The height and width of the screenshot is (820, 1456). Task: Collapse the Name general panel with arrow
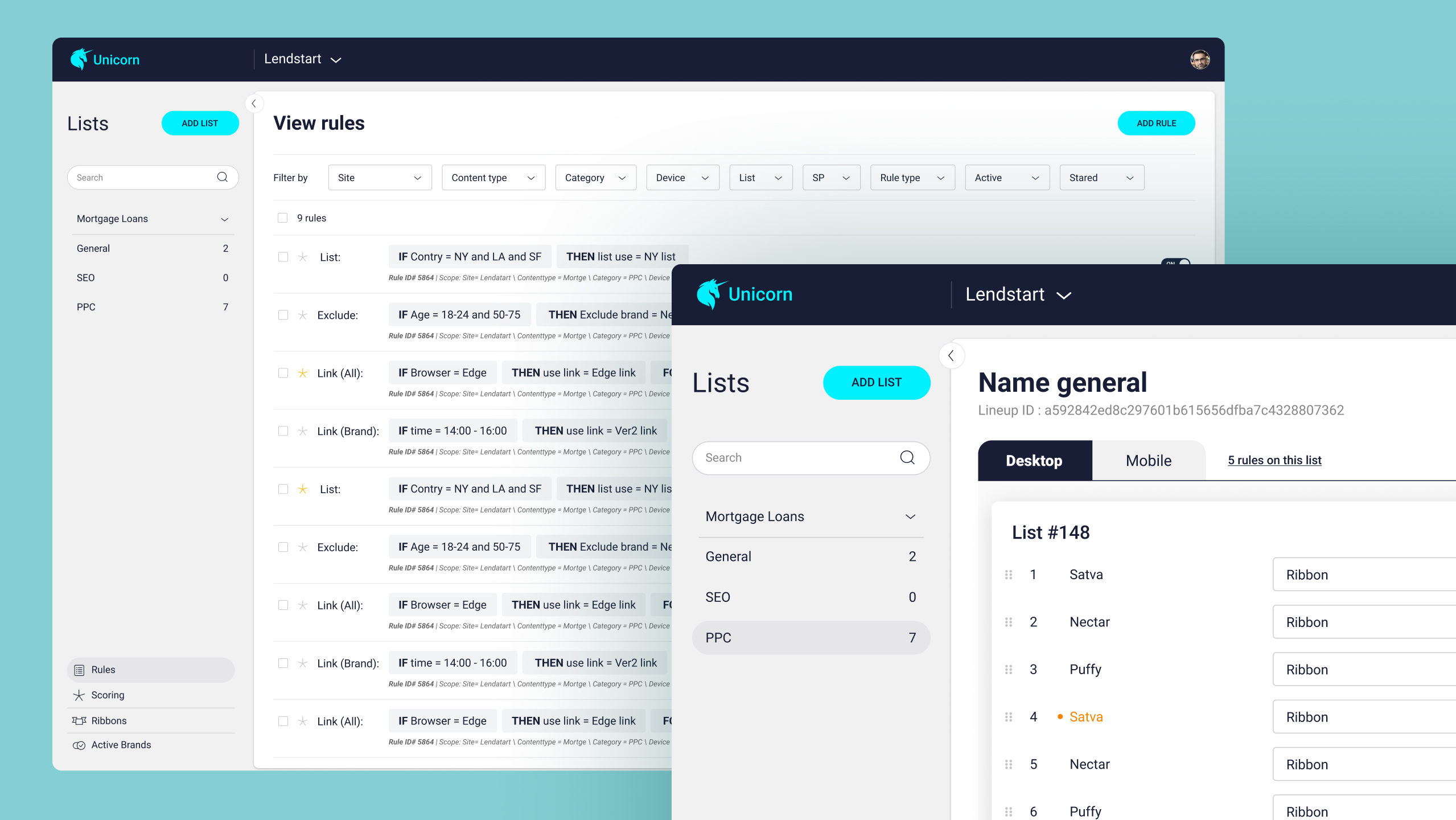tap(951, 356)
